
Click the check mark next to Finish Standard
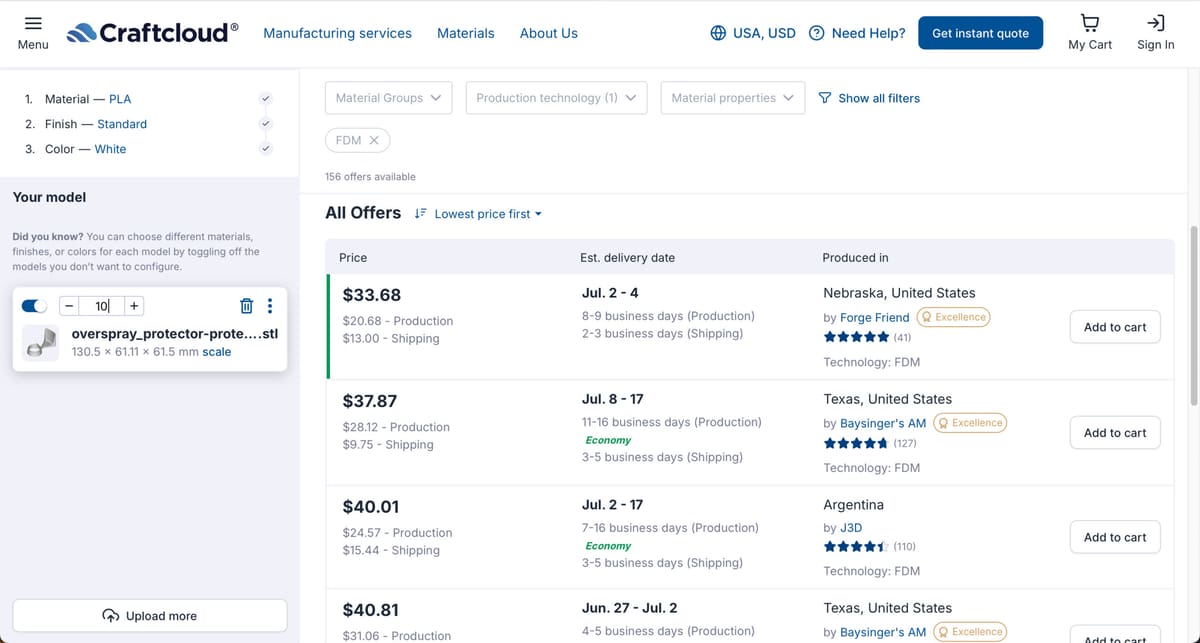pyautogui.click(x=265, y=124)
